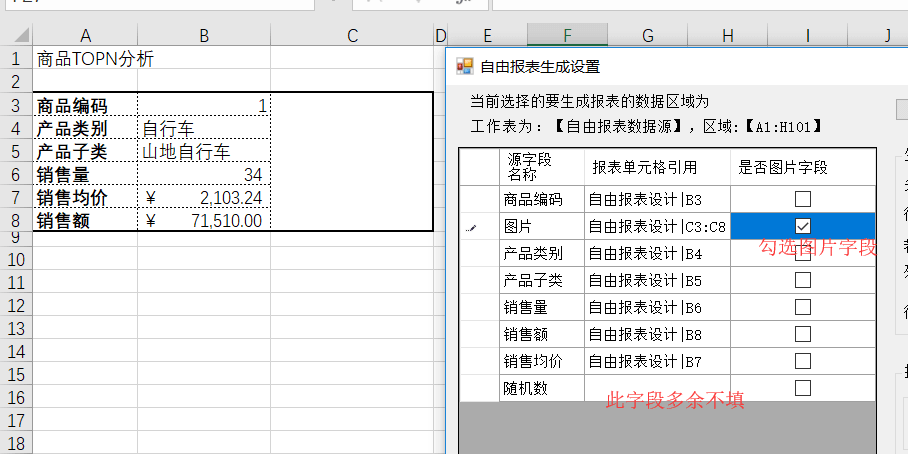Click the row selector beside 商品编码 in dialog
Viewport: 908px width, 454px height.
pyautogui.click(x=479, y=199)
